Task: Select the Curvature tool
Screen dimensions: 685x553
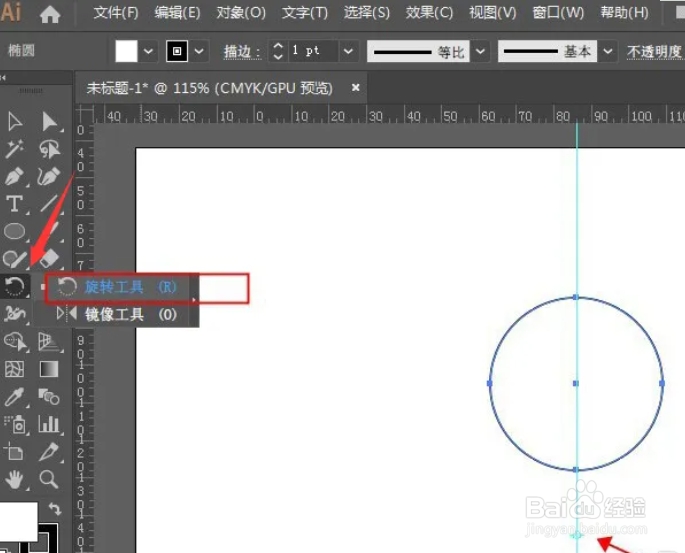Action: point(49,176)
